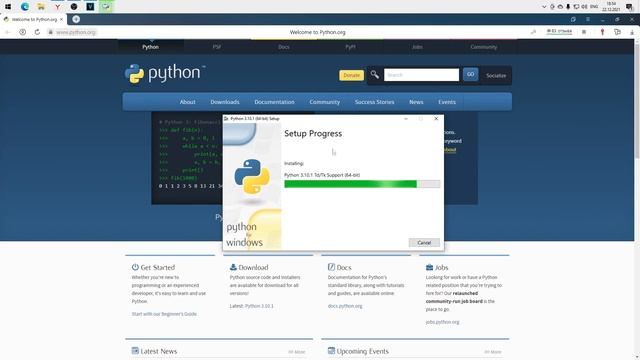This screenshot has height=360, width=640.
Task: Select the PSF top navigation tab
Action: (217, 47)
